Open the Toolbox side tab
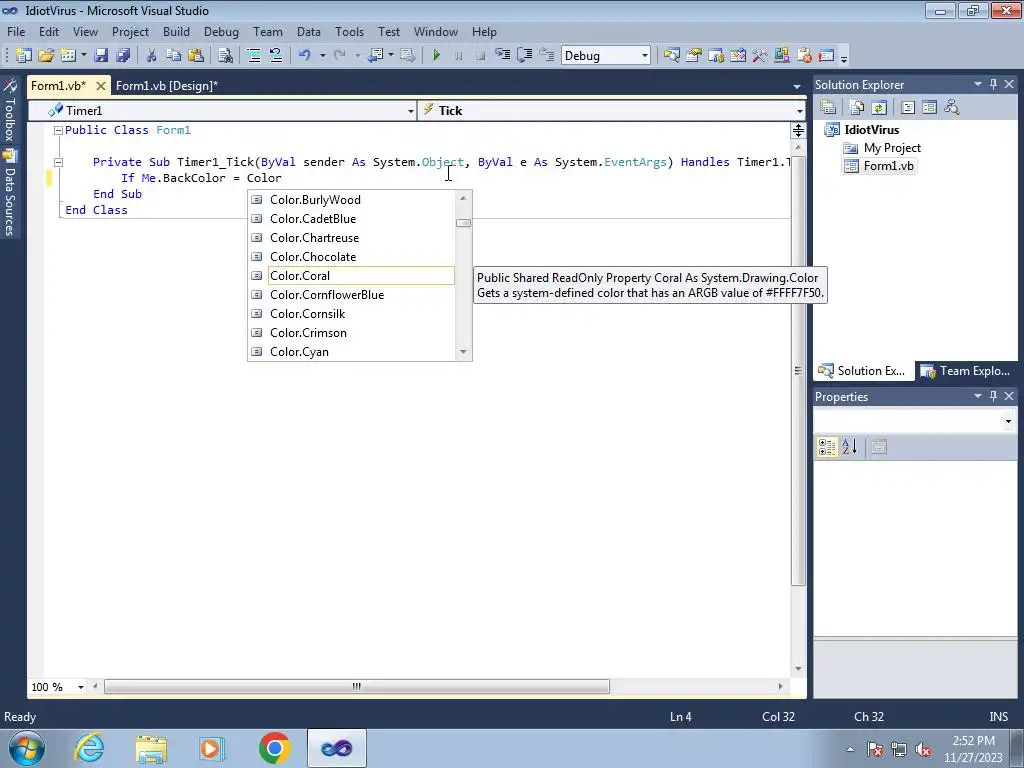 [10, 111]
